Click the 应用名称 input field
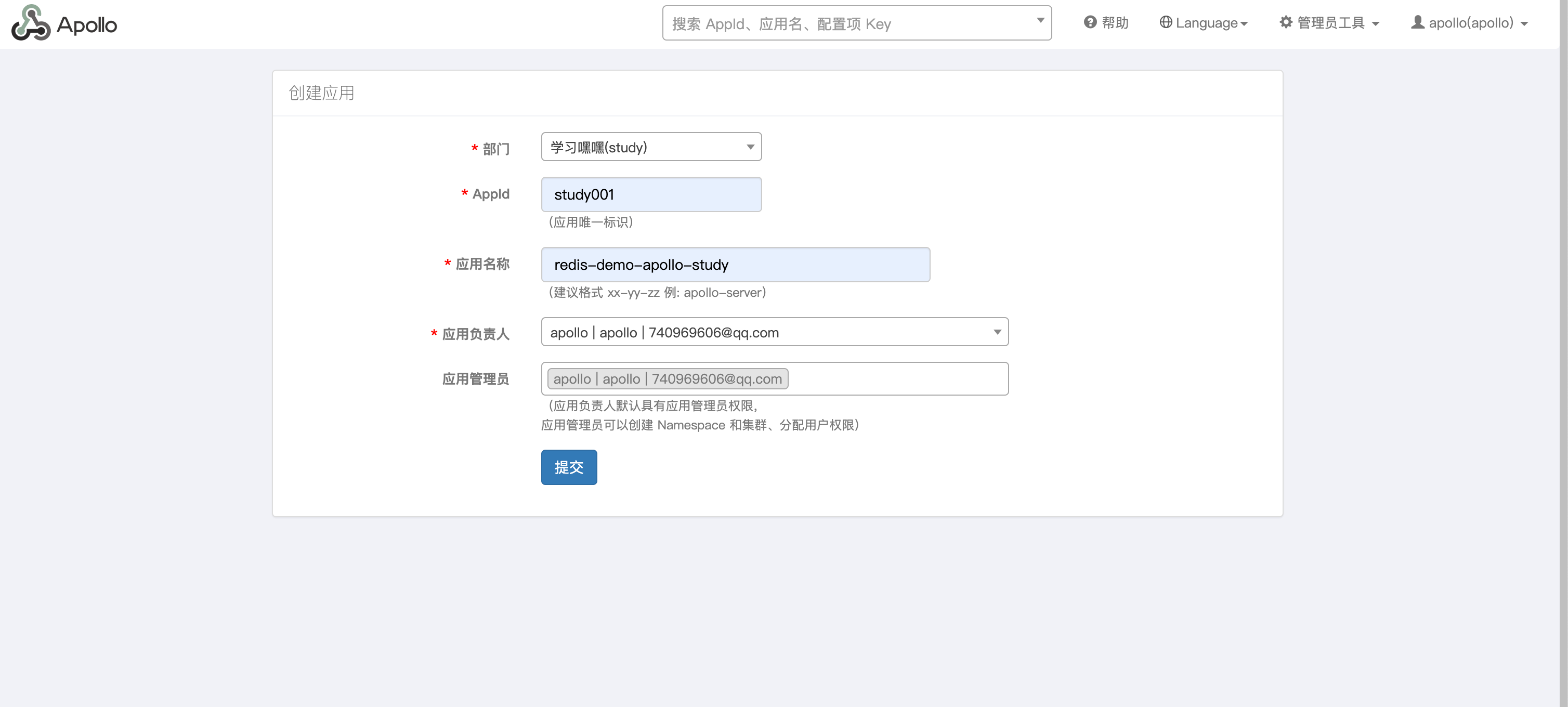This screenshot has height=707, width=1568. coord(735,265)
